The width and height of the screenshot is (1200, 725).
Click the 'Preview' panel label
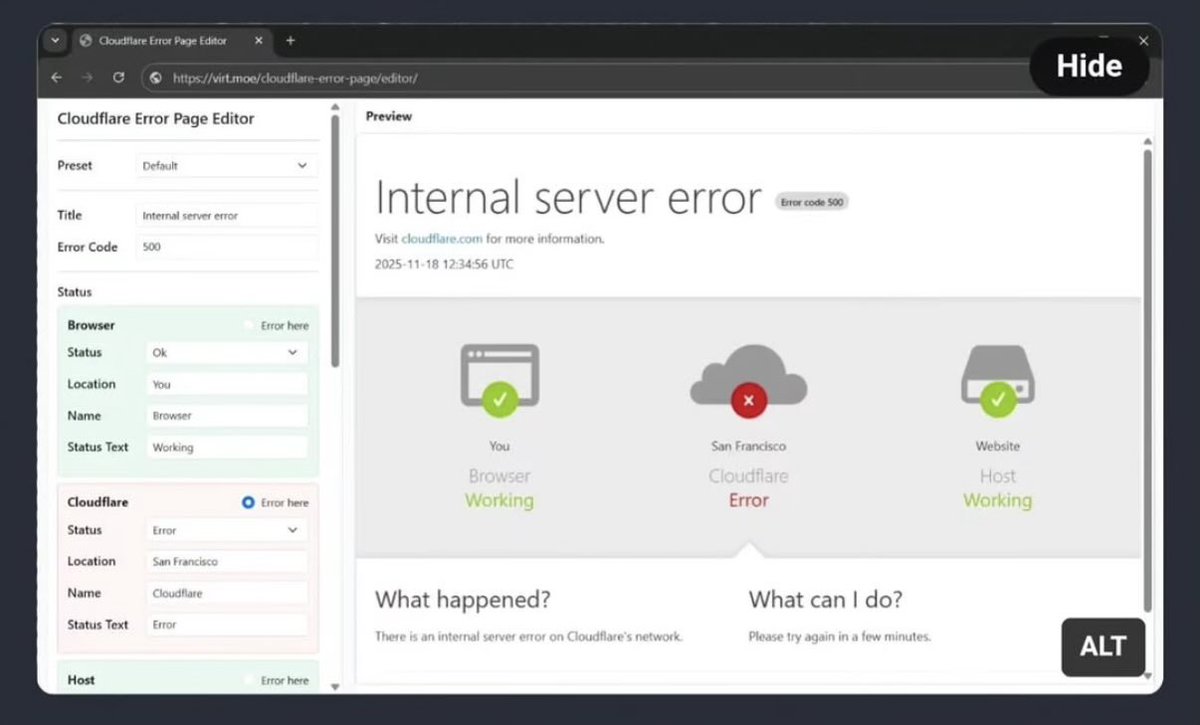388,116
